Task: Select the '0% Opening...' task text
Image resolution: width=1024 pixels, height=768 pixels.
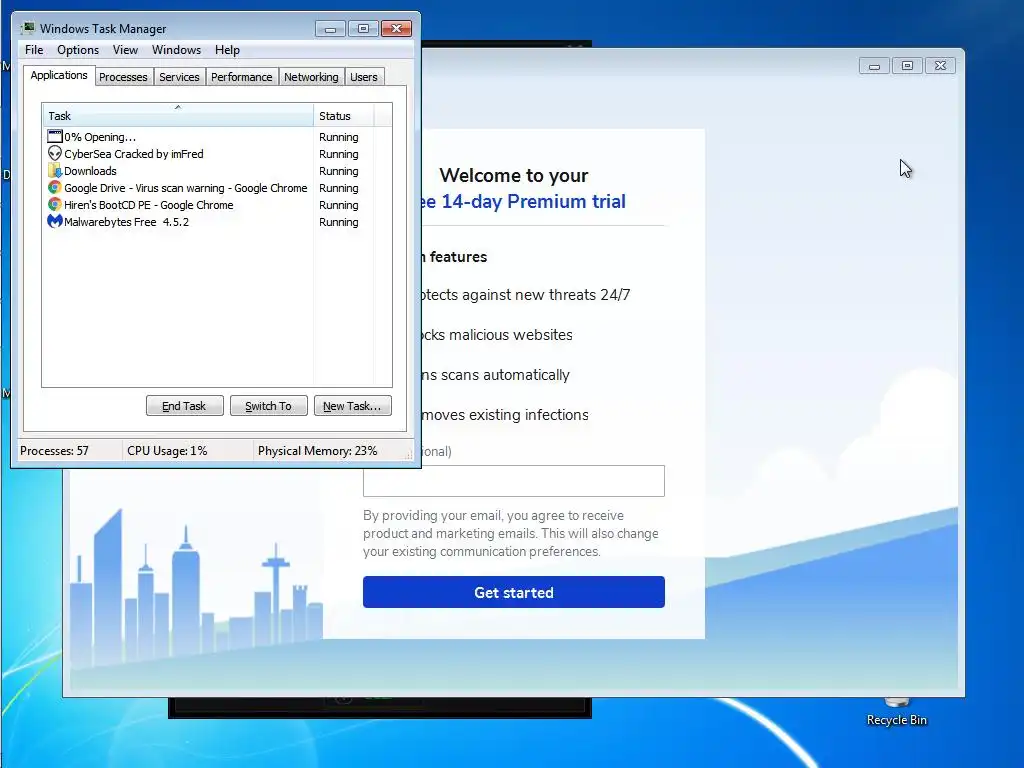Action: [100, 137]
